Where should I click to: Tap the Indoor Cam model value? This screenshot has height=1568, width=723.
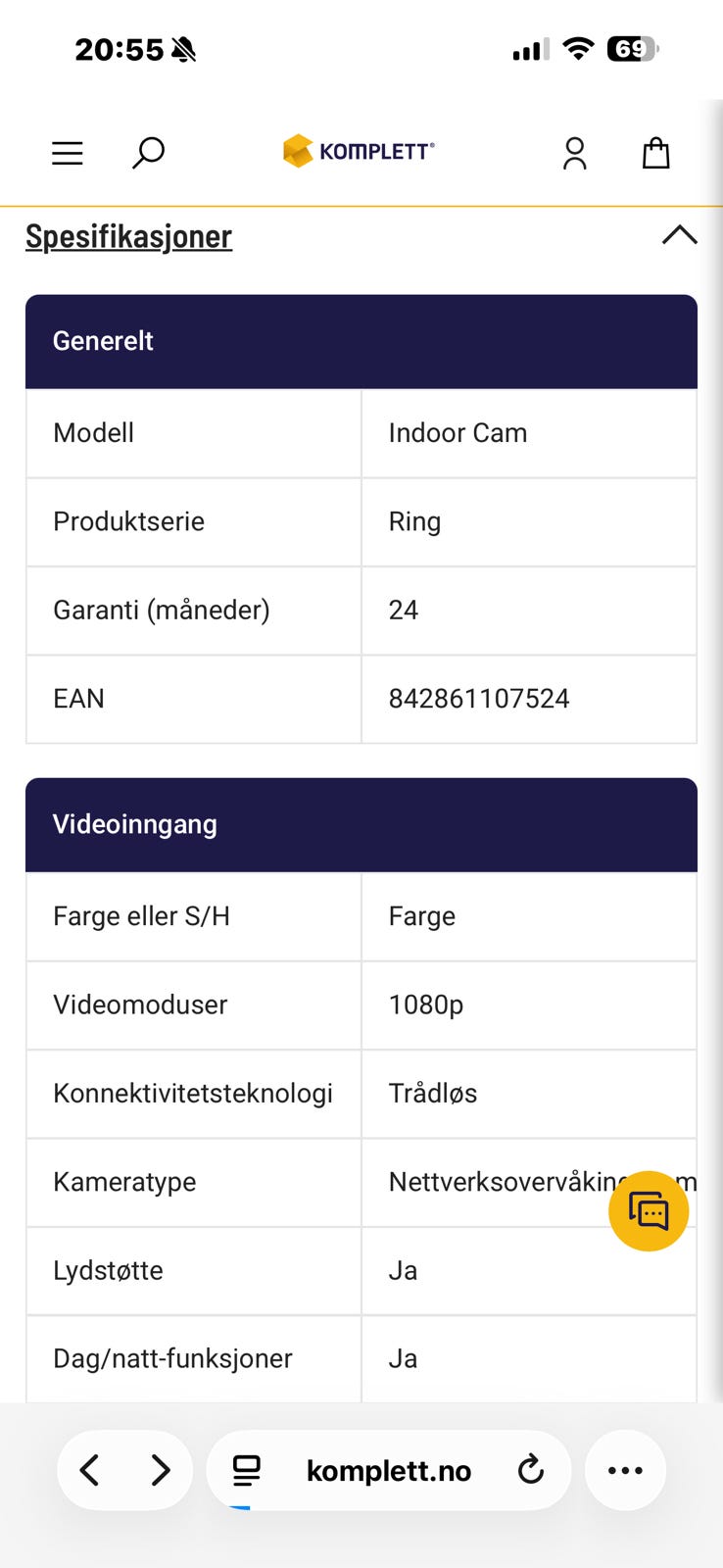point(458,433)
